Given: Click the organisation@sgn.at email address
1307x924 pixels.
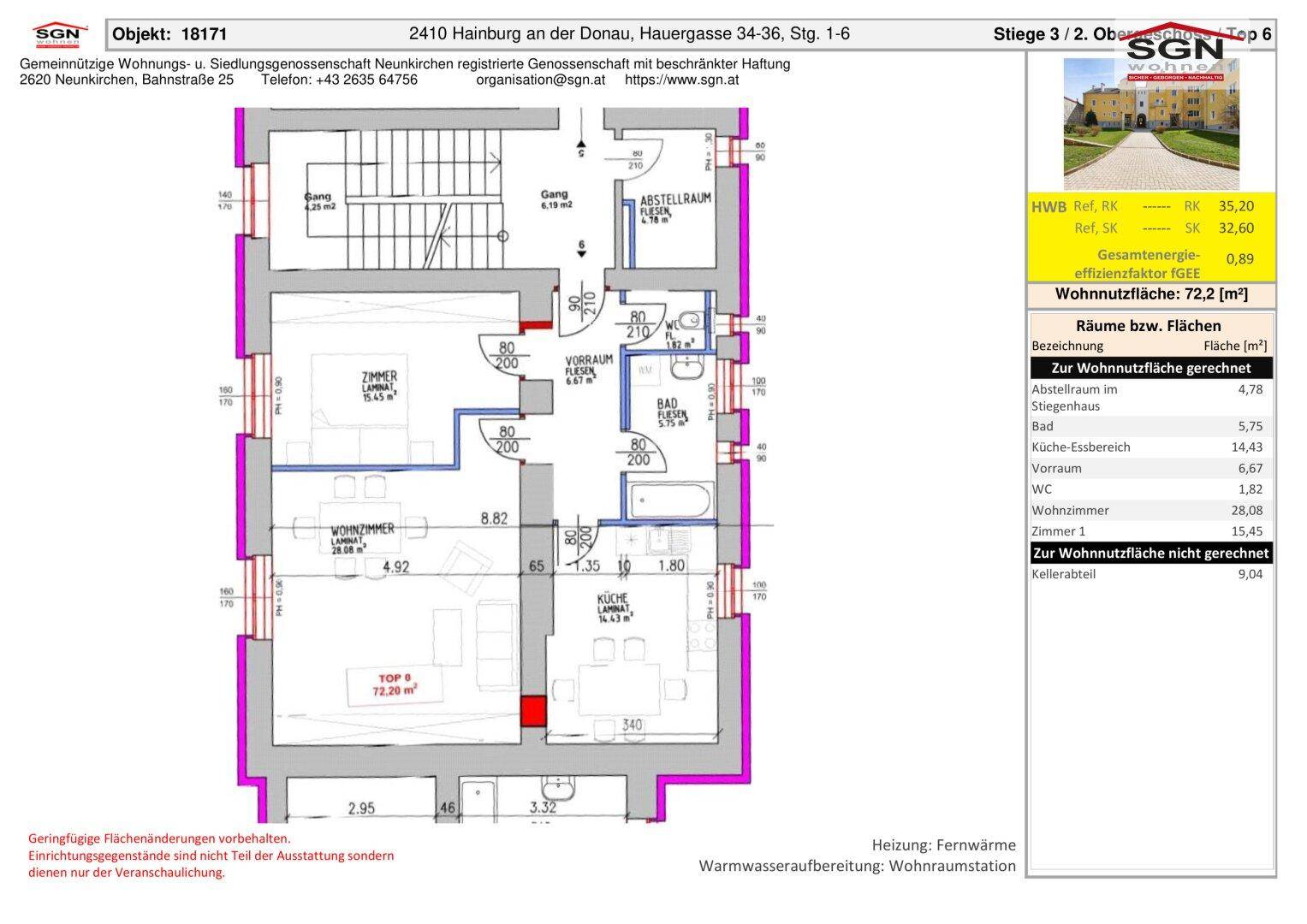Looking at the screenshot, I should click(540, 80).
